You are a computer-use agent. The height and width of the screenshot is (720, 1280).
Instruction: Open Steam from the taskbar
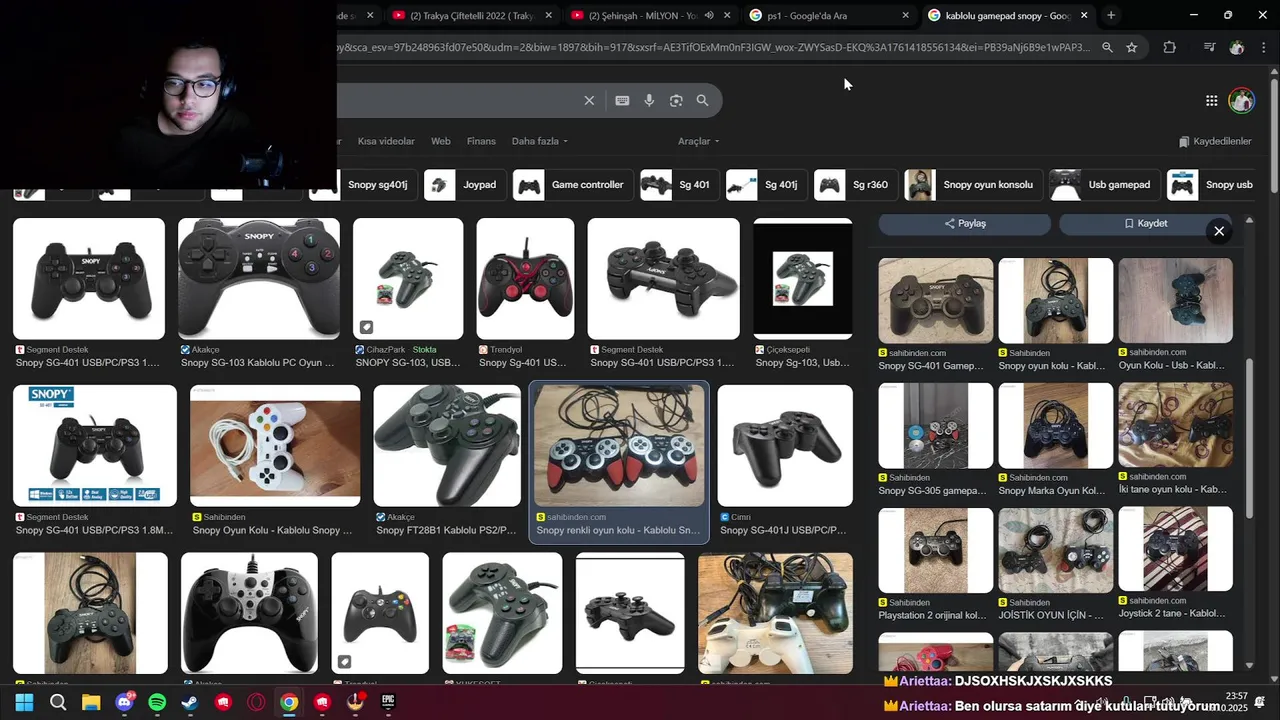click(x=189, y=703)
